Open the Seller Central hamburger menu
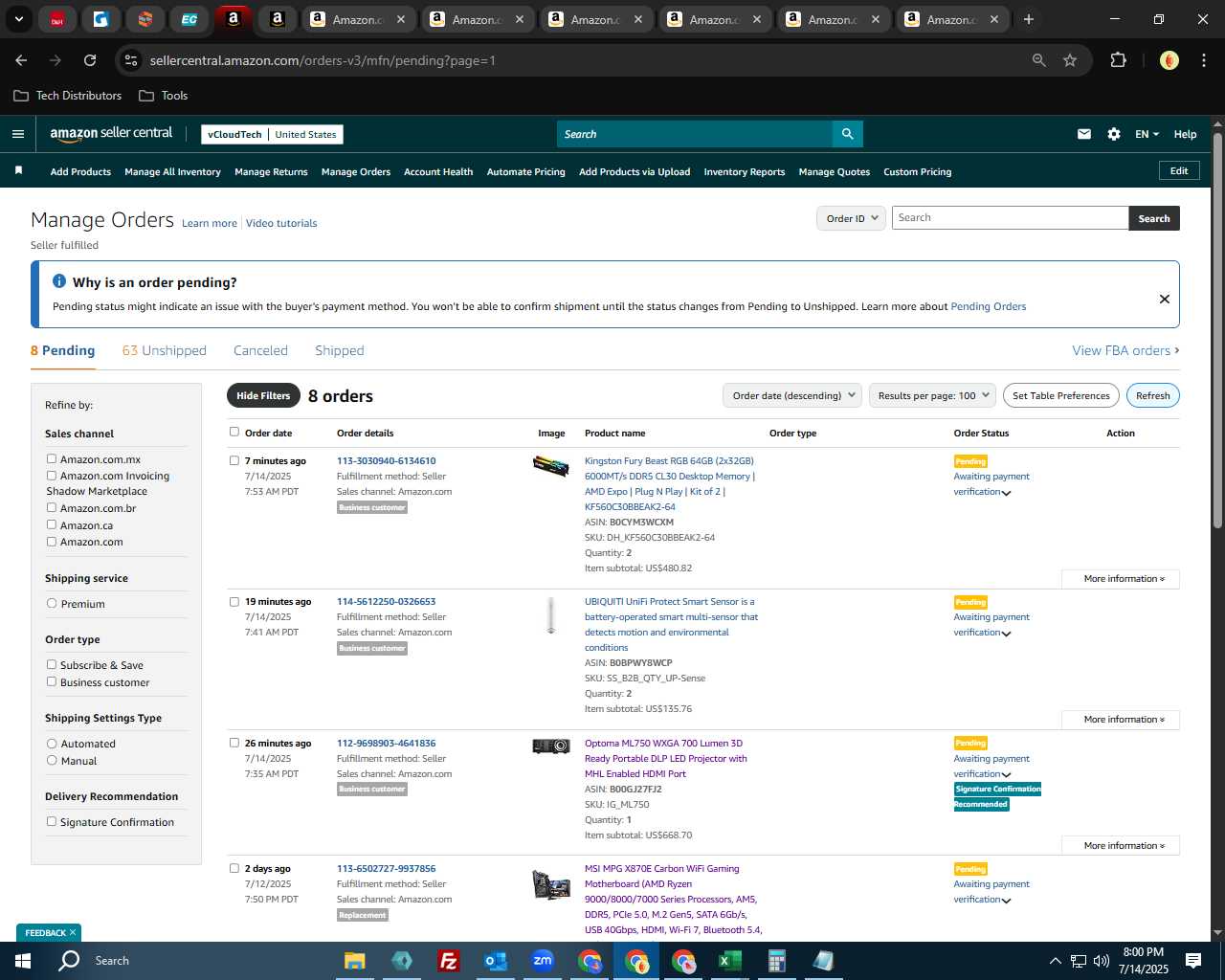The width and height of the screenshot is (1225, 980). 18,134
